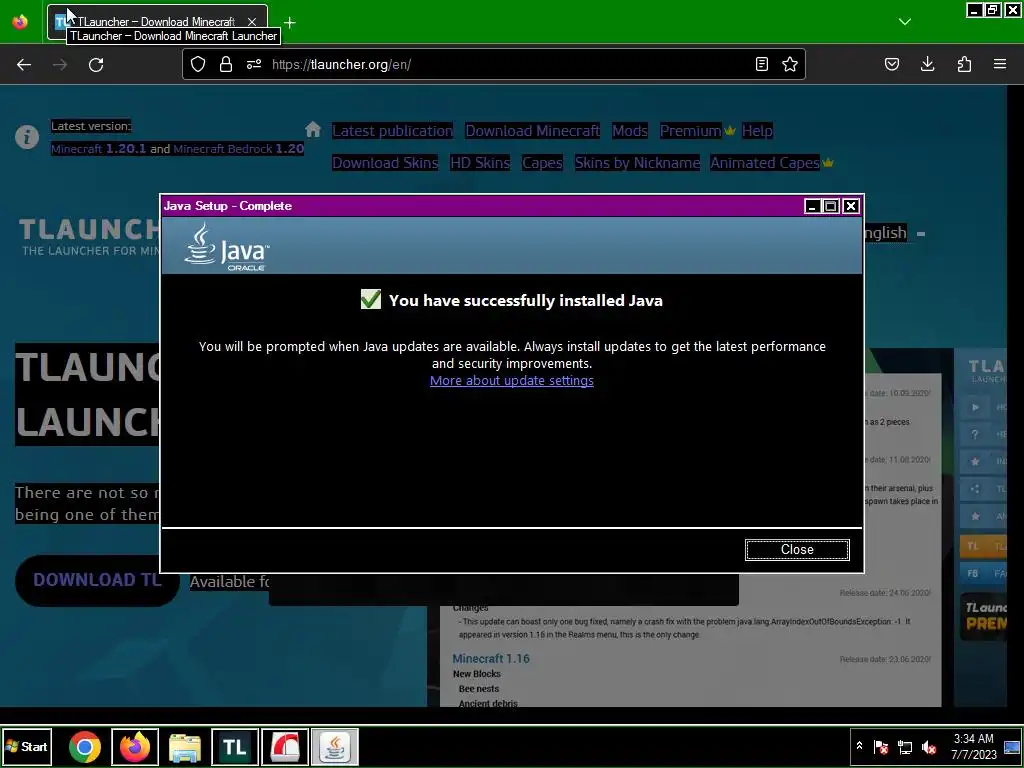Click the DOWNLOAD TL button
This screenshot has width=1024, height=768.
[x=97, y=580]
